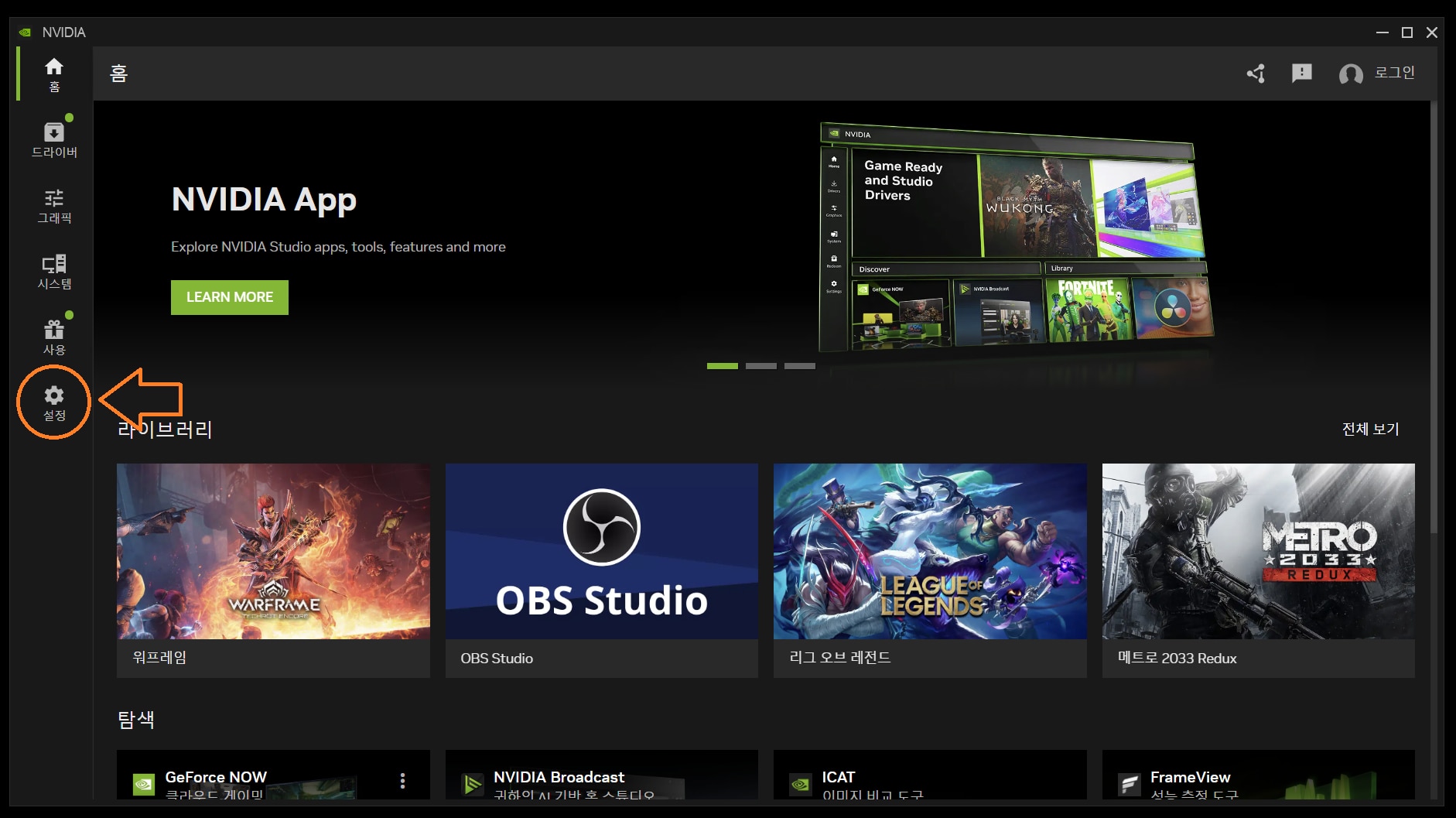The width and height of the screenshot is (1456, 818).
Task: Minimize the NVIDIA app window
Action: (x=1383, y=33)
